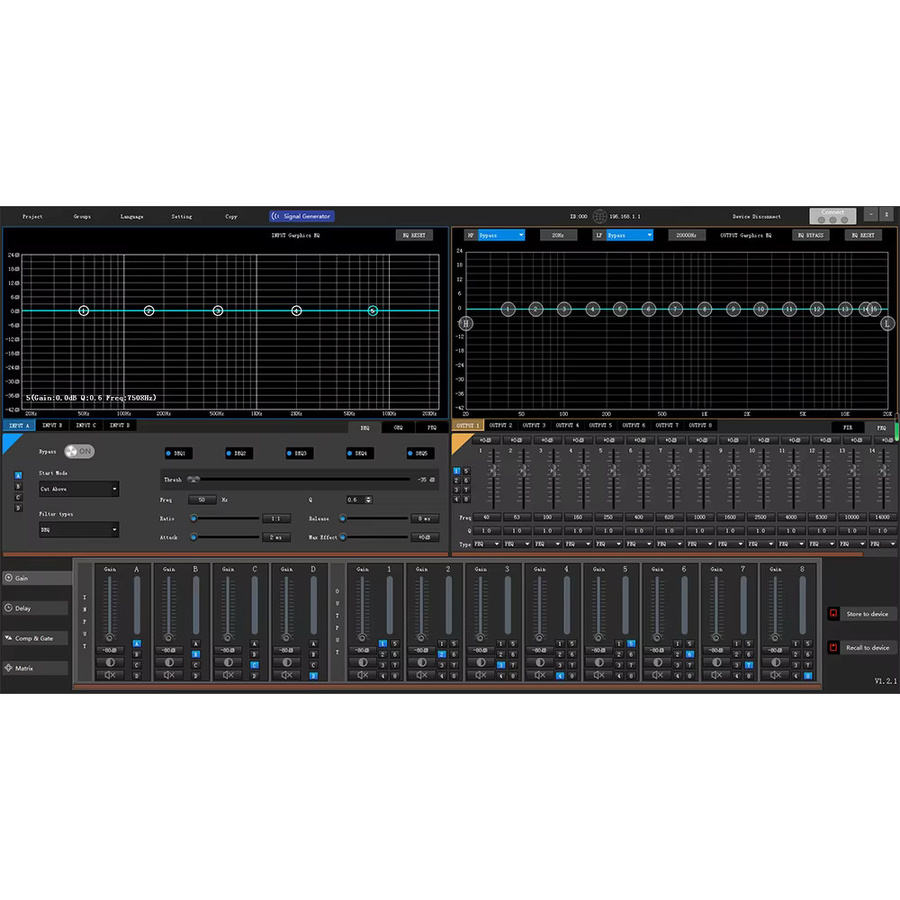The image size is (900, 900).
Task: Invert phase on input channel B
Action: click(x=169, y=662)
